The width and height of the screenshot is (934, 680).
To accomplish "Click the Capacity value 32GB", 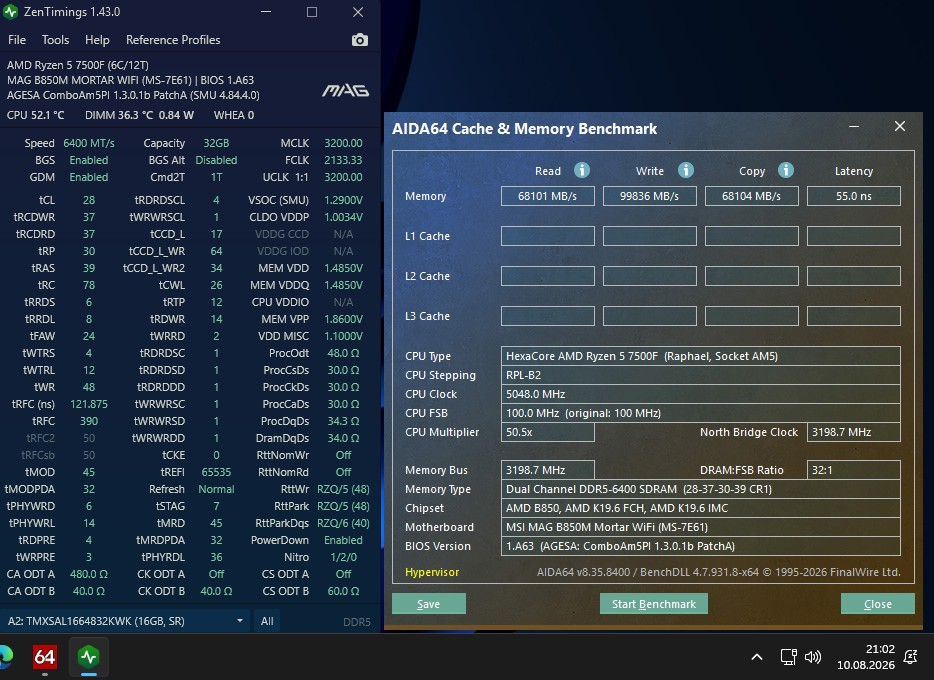I will pyautogui.click(x=216, y=143).
